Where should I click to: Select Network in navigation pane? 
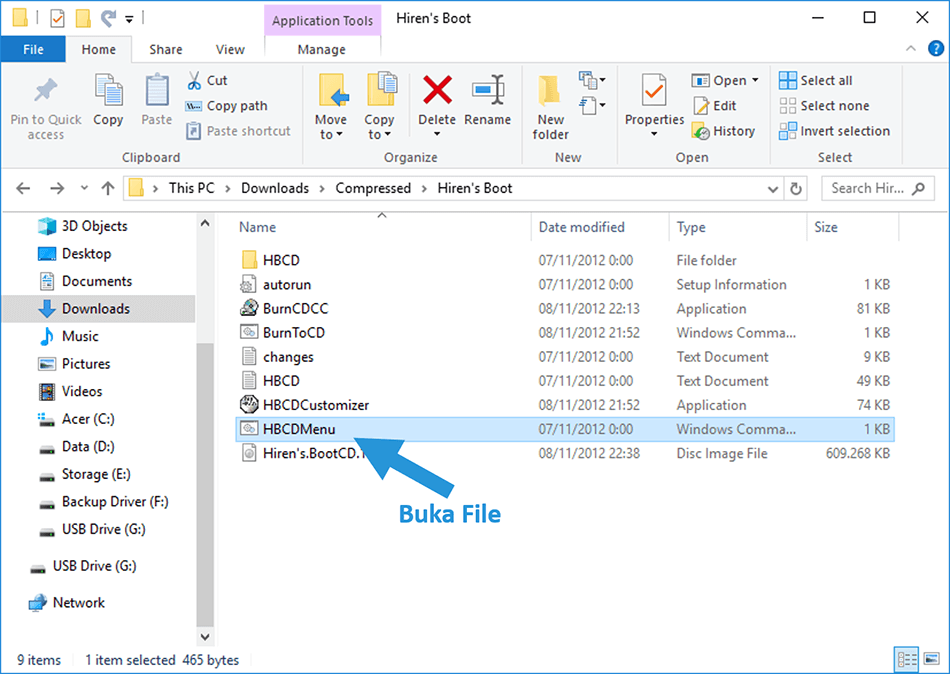point(67,602)
